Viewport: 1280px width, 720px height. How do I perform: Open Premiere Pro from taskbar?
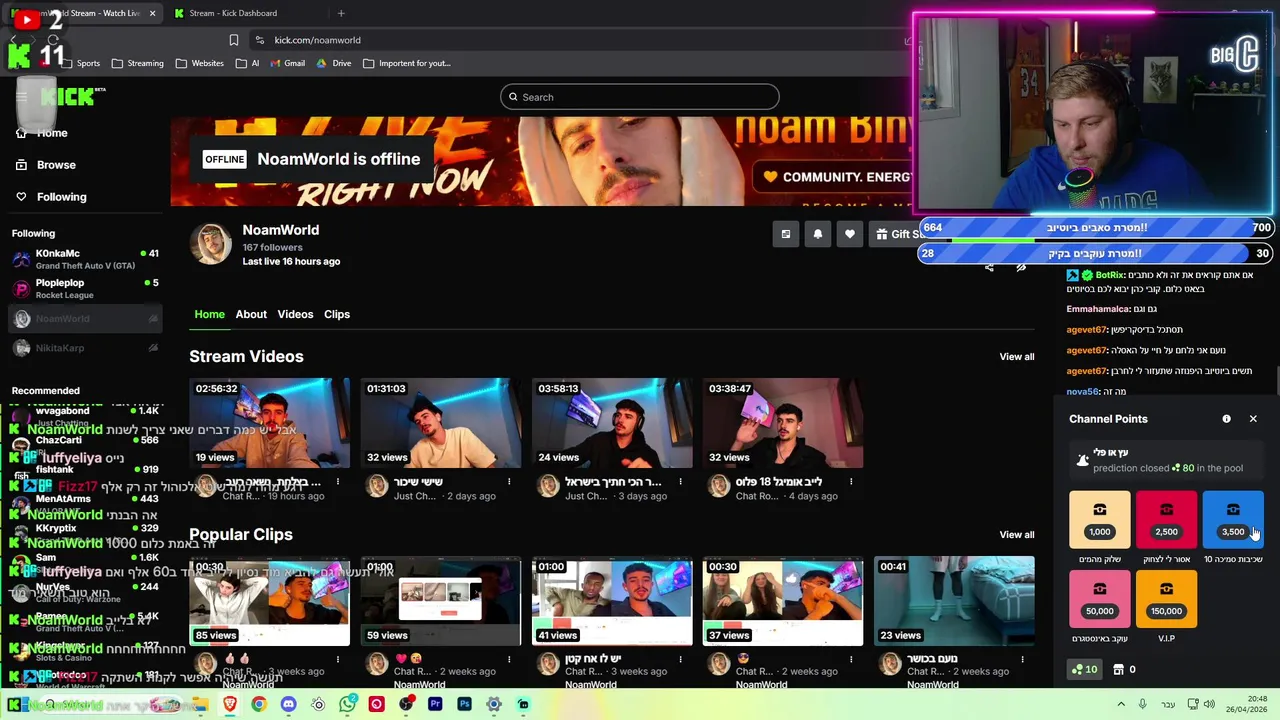(x=435, y=704)
